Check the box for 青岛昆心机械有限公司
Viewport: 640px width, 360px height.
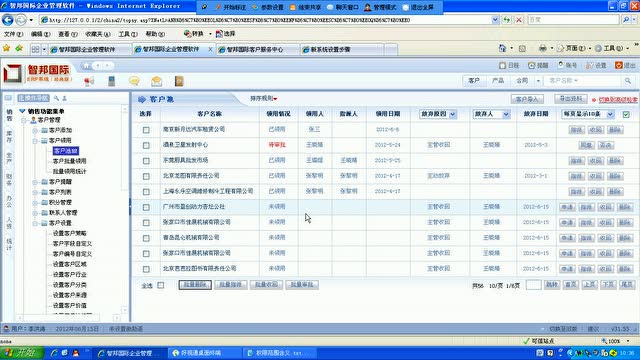point(146,238)
